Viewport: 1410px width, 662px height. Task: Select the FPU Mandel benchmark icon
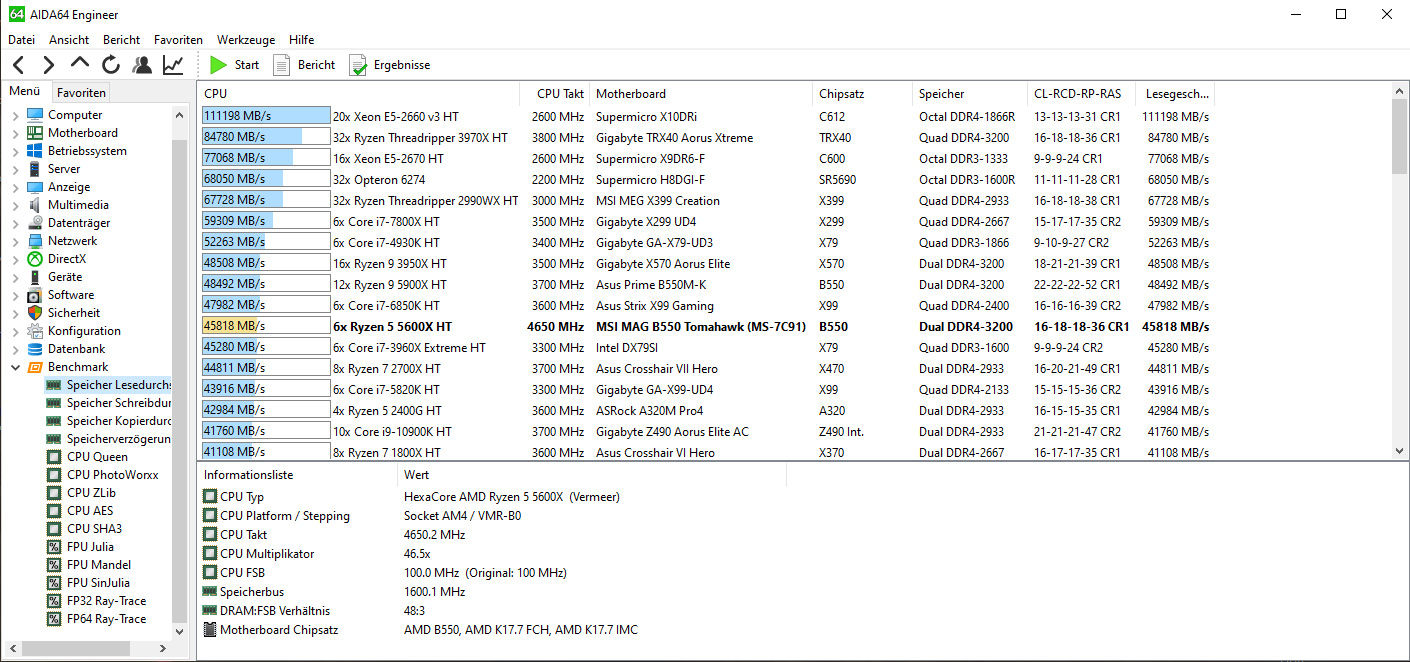click(54, 565)
